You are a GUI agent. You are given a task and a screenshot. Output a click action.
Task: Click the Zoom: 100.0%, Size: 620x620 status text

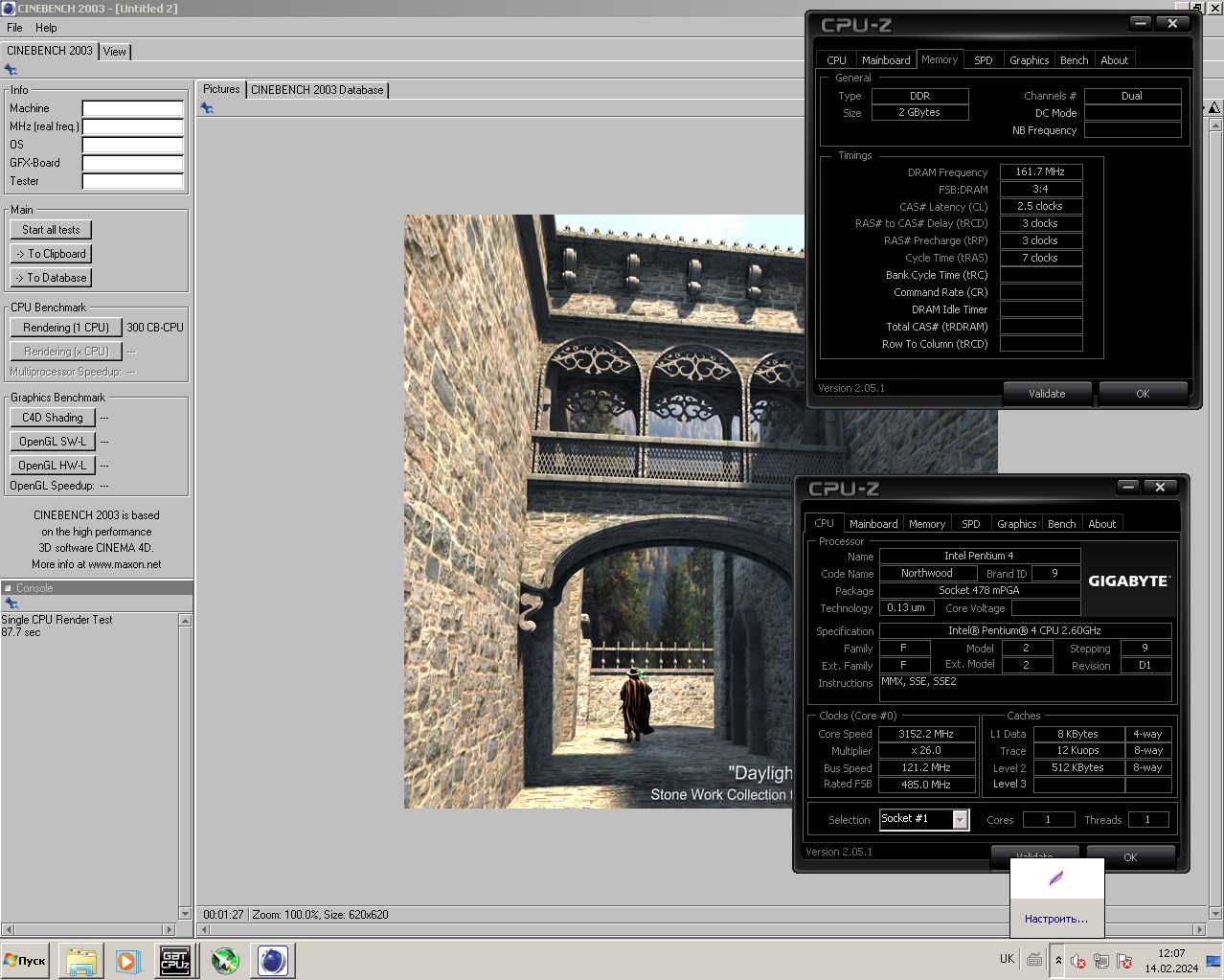pyautogui.click(x=321, y=915)
